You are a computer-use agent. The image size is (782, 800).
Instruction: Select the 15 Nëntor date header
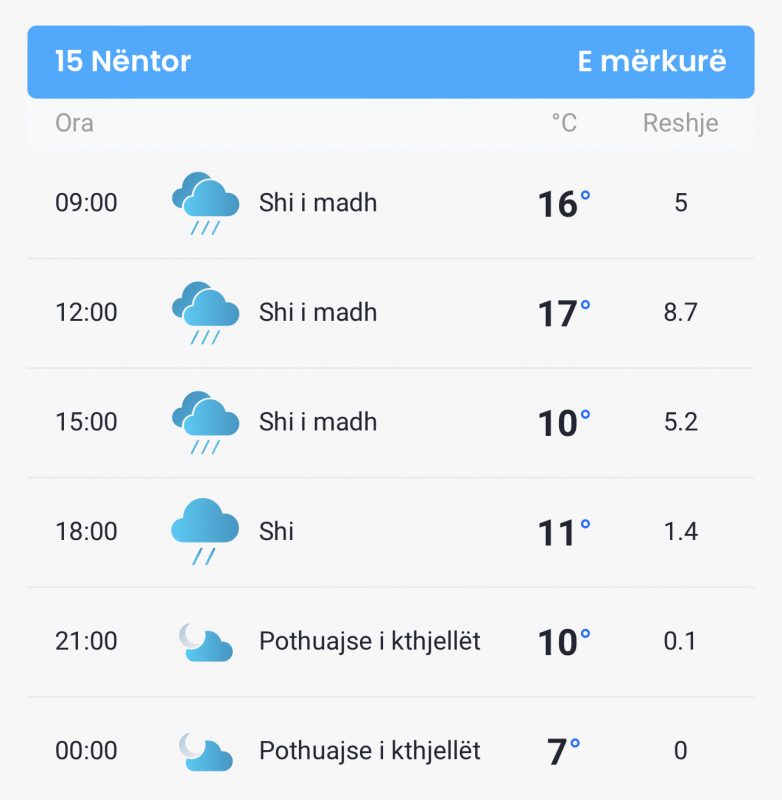point(122,61)
